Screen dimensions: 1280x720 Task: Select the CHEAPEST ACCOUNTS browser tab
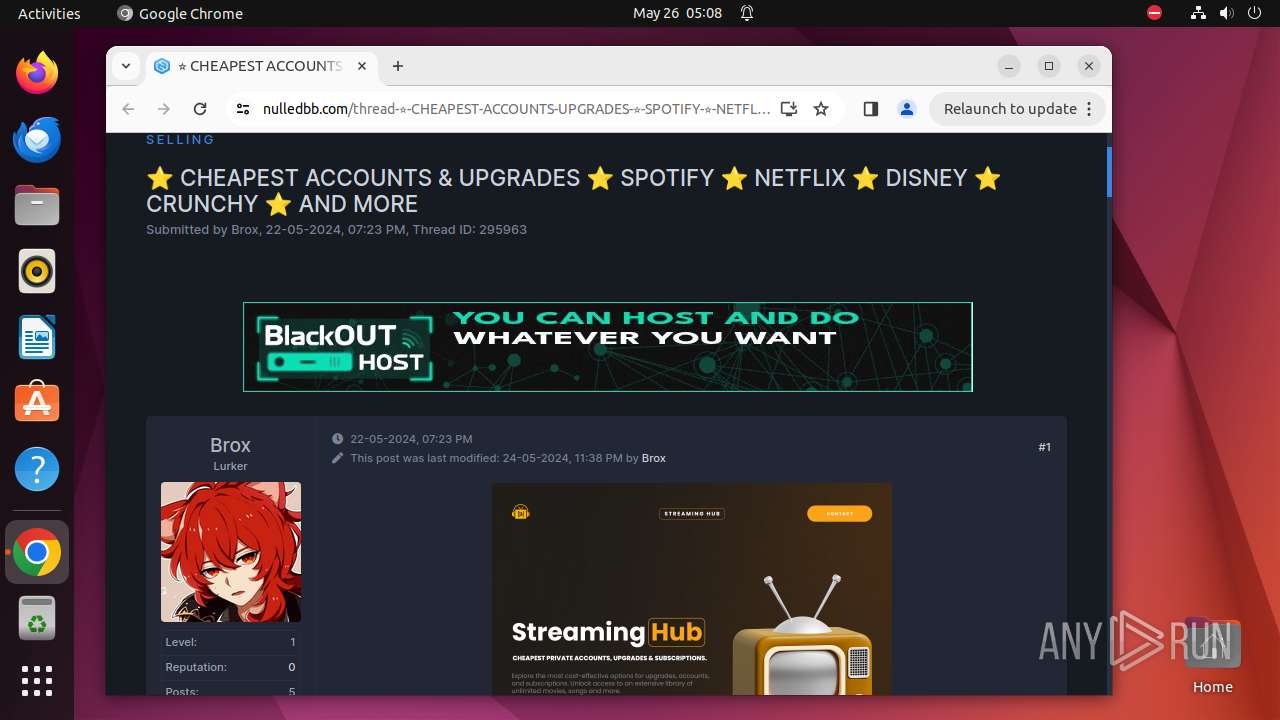262,66
